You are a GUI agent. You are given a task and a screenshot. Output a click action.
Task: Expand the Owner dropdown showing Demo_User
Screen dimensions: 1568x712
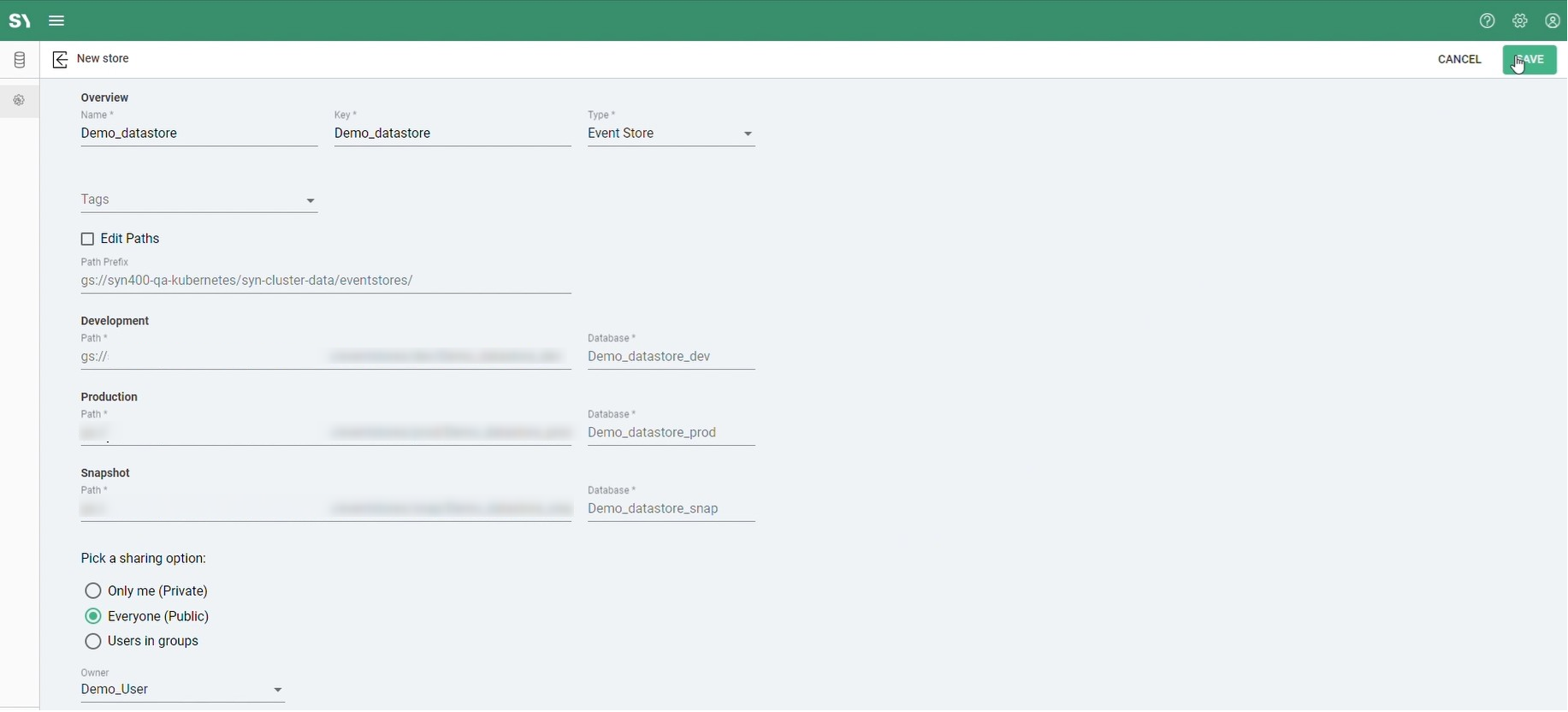point(182,690)
